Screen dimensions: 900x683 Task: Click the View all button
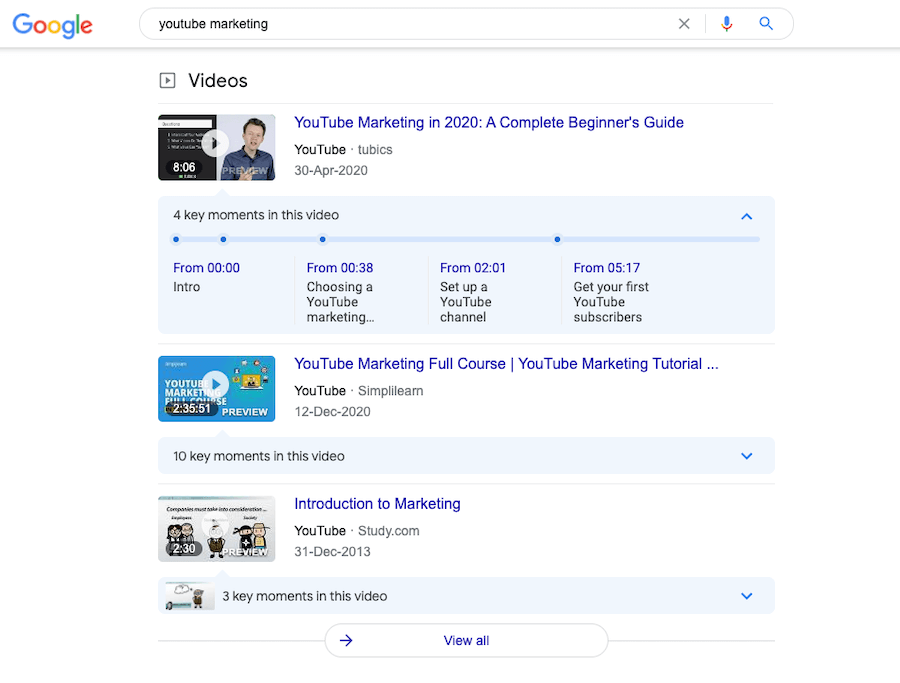(x=466, y=641)
